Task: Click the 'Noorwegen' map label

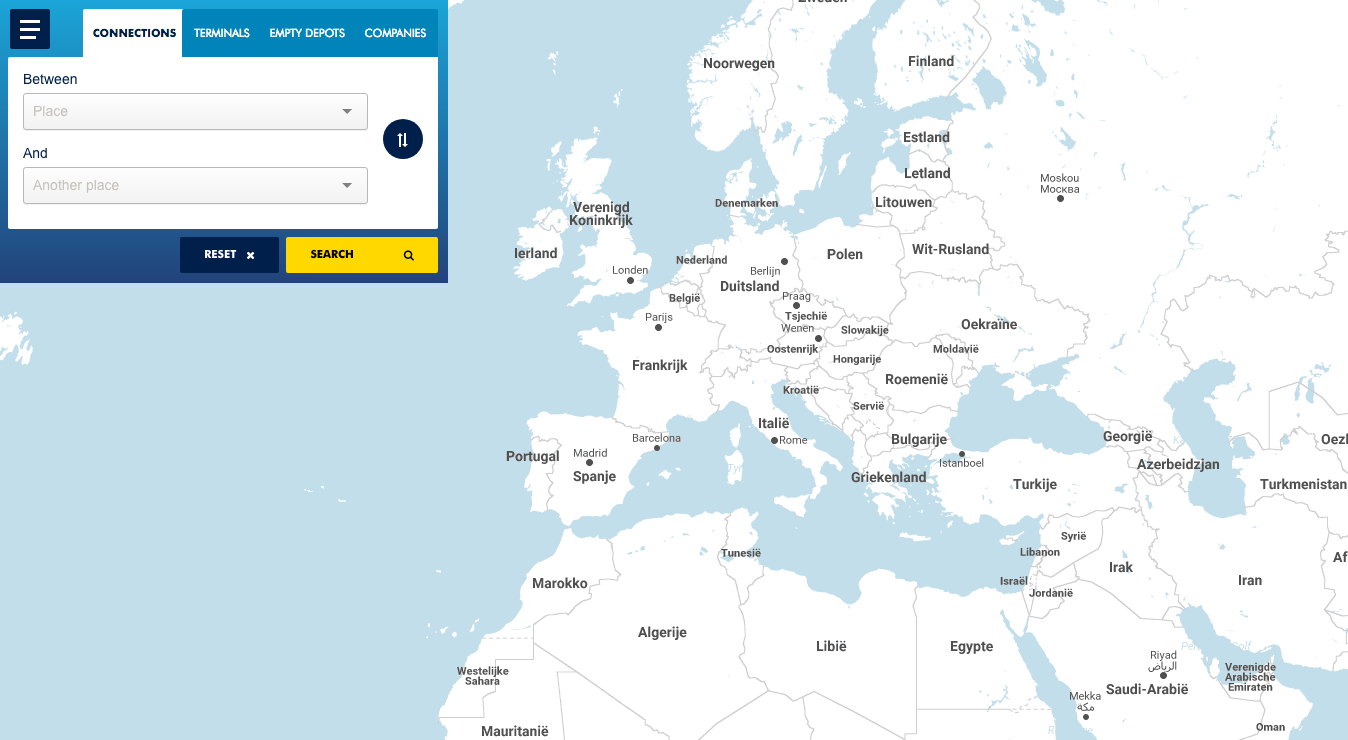Action: 739,63
